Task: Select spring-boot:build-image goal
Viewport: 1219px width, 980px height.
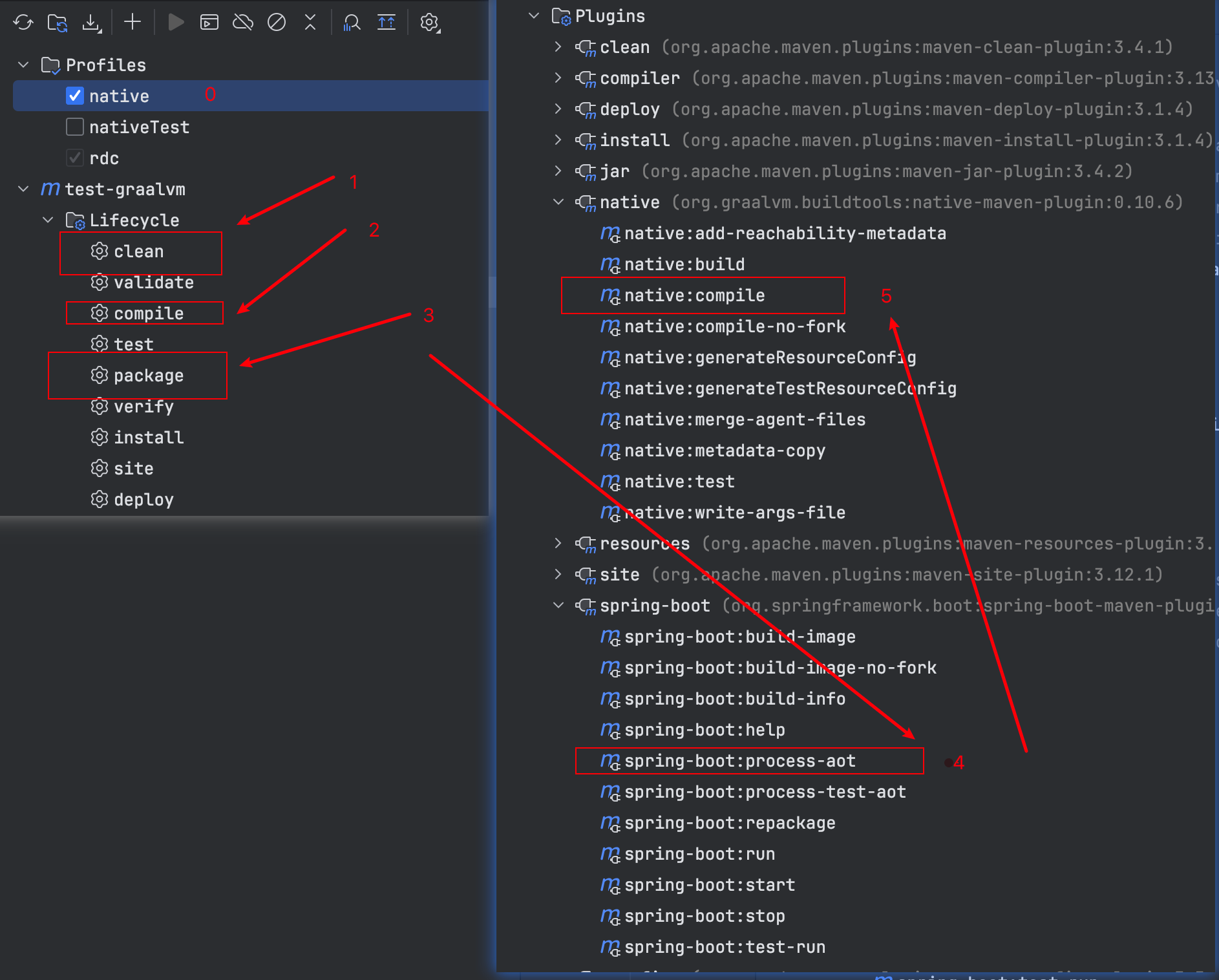Action: (x=740, y=636)
